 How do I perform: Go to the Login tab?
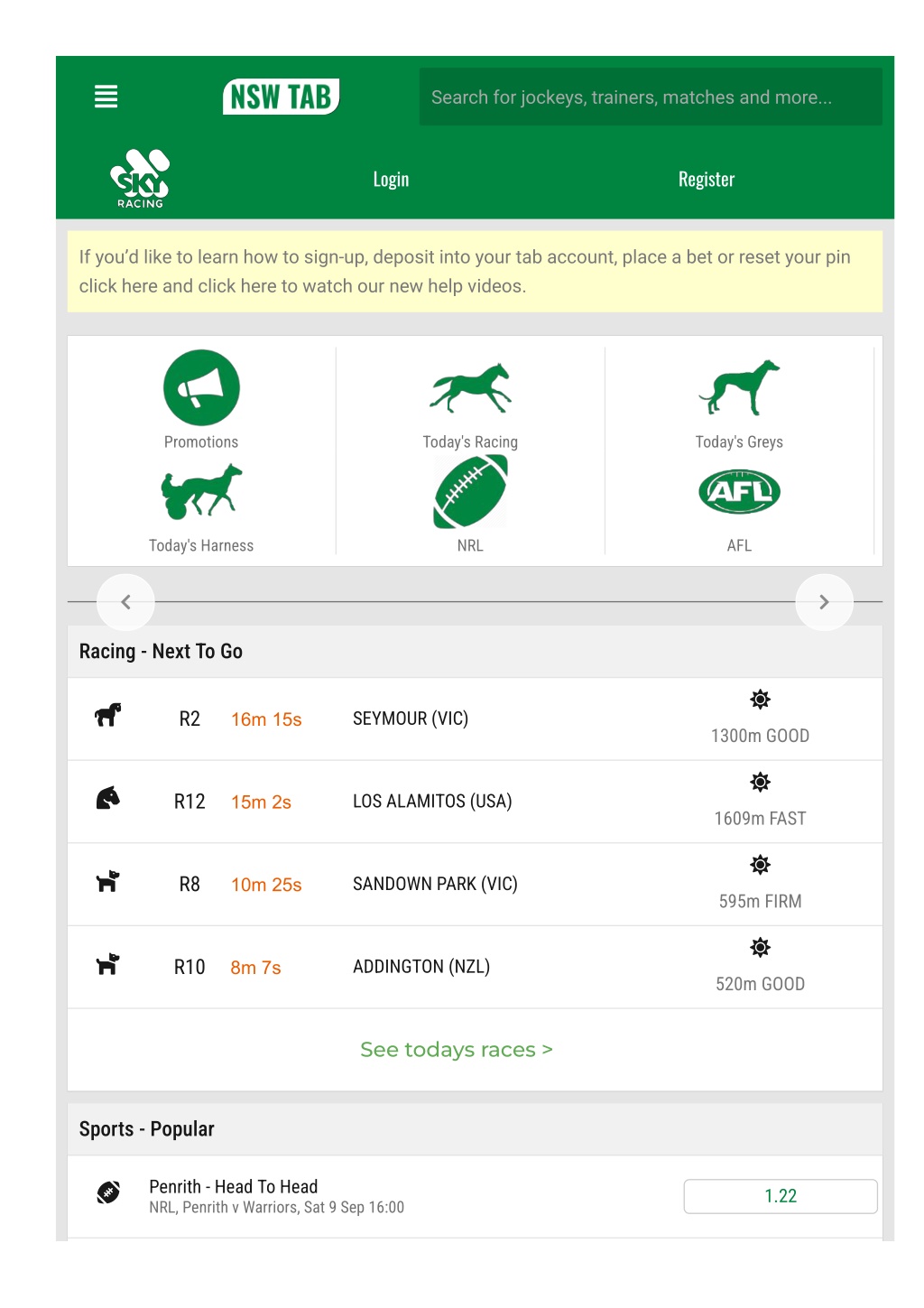click(391, 180)
